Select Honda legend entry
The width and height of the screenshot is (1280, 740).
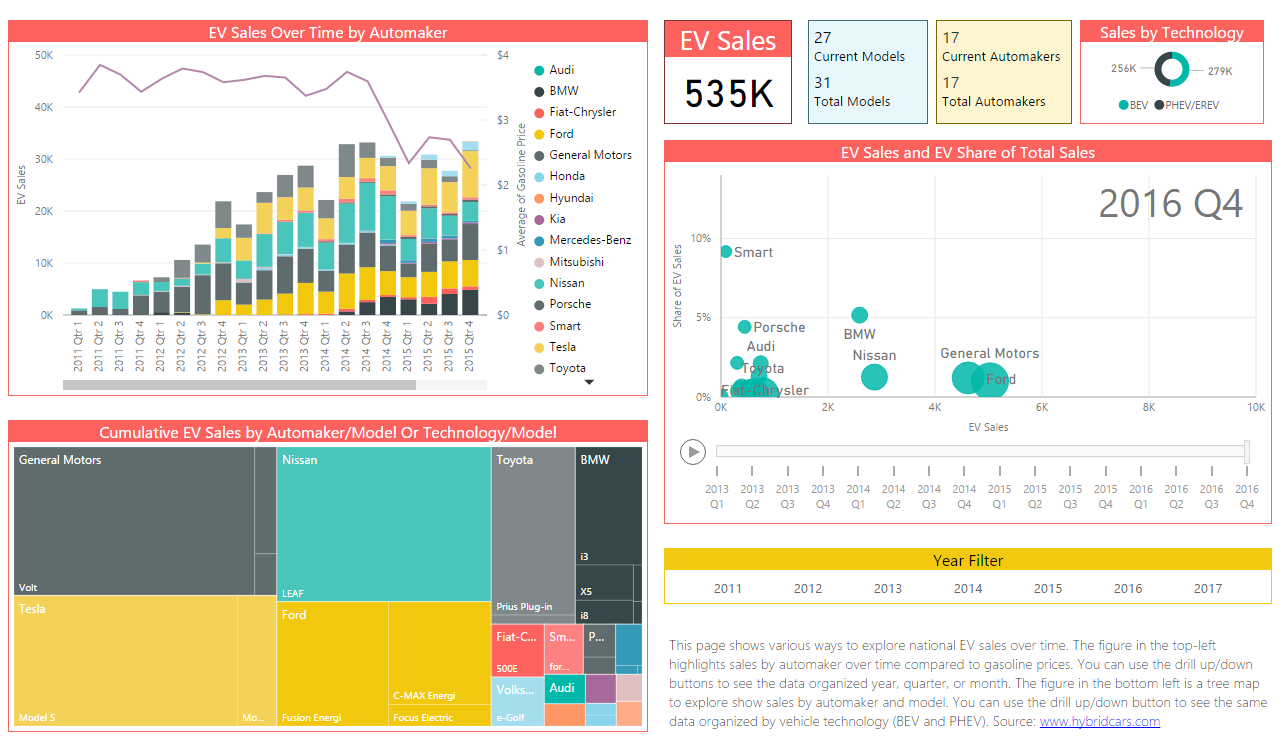point(560,176)
